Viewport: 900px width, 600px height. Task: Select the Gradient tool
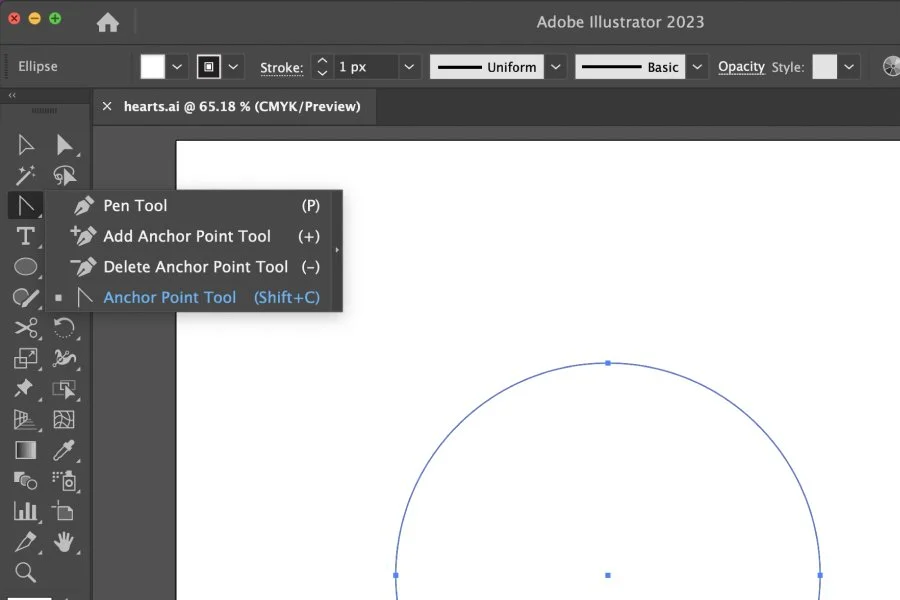pyautogui.click(x=26, y=451)
